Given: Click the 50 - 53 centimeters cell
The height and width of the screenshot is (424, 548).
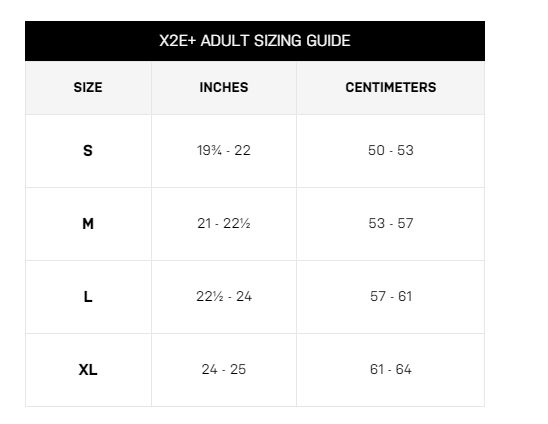Looking at the screenshot, I should click(x=391, y=151).
